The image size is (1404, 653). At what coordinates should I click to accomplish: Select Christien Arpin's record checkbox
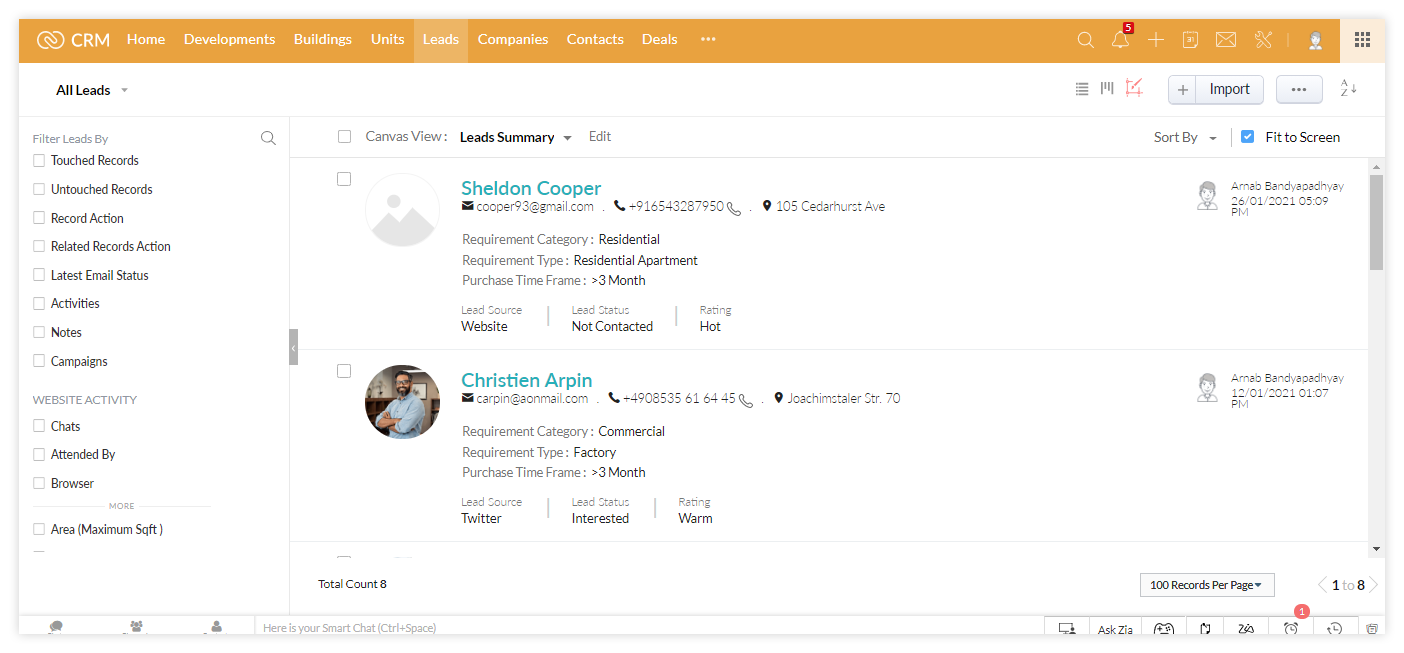(344, 371)
